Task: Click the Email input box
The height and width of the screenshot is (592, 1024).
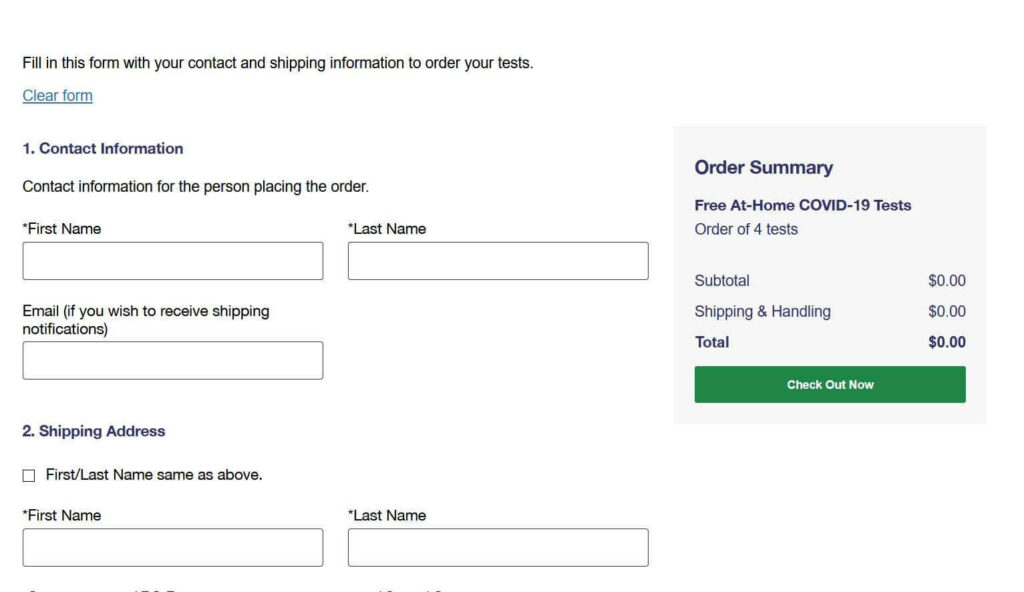Action: (x=173, y=361)
